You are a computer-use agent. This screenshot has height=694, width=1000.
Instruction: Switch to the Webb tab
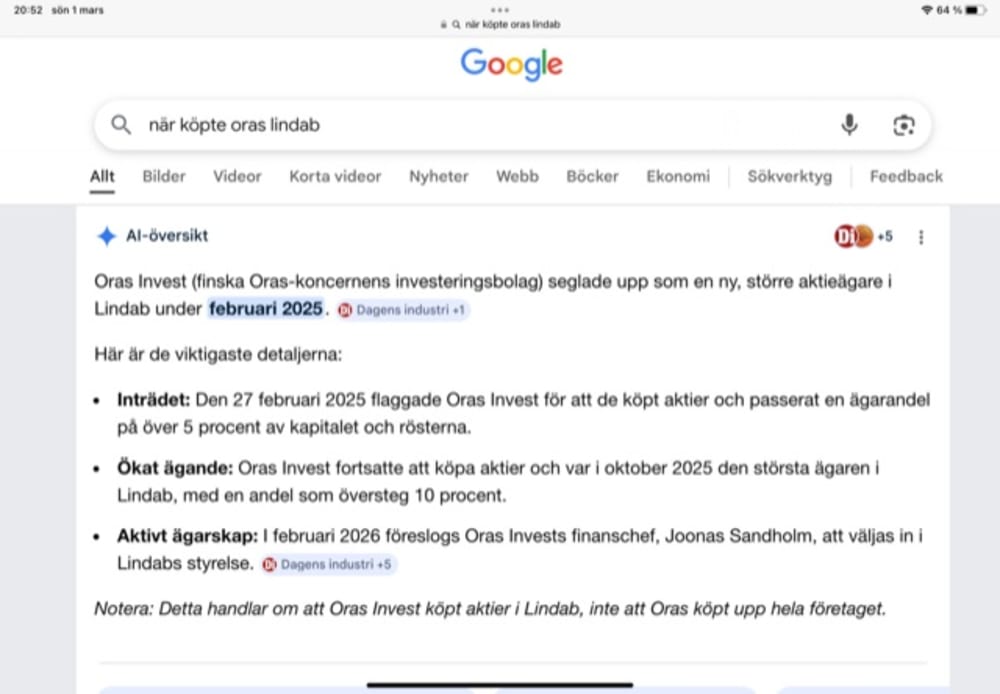tap(517, 176)
